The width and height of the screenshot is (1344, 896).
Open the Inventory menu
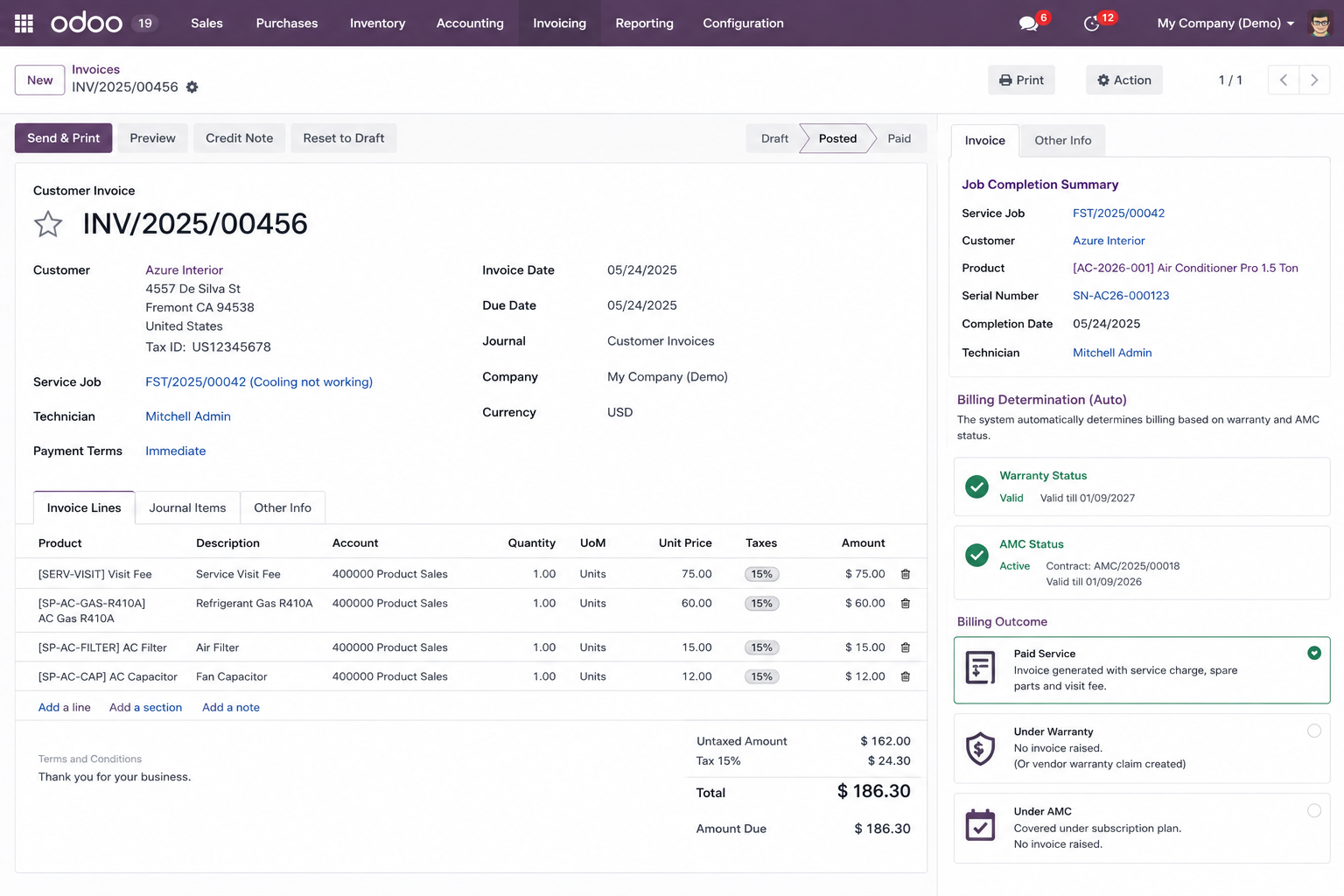click(x=377, y=23)
